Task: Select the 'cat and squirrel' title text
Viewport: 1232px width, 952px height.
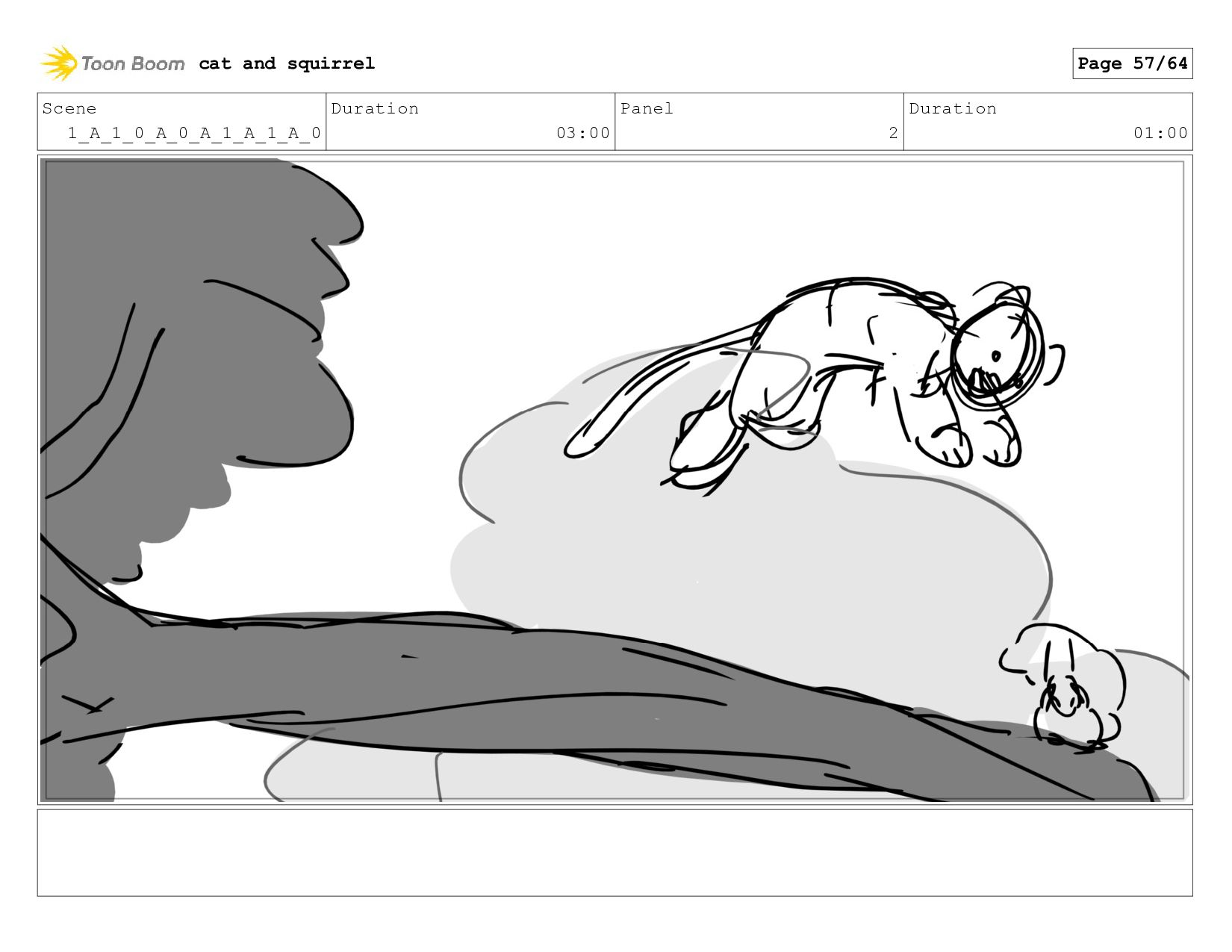Action: pos(287,63)
